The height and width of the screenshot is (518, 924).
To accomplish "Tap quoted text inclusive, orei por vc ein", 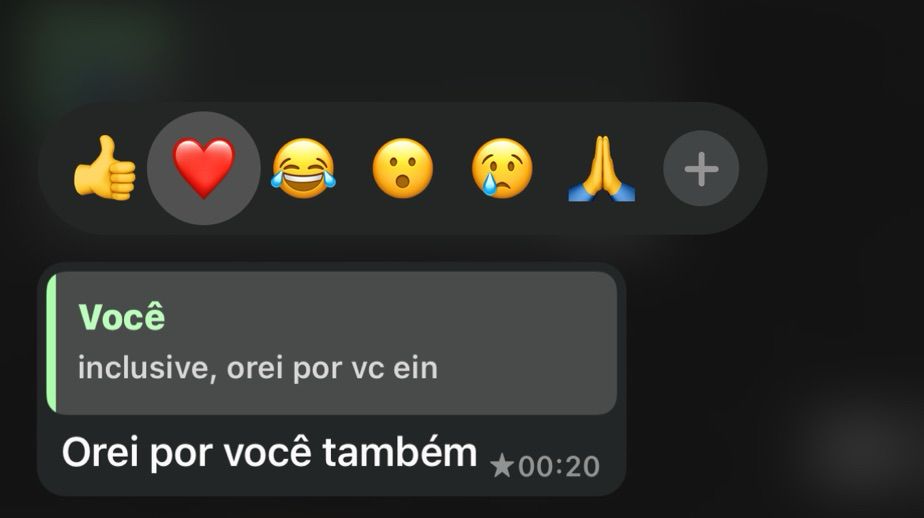I will coord(258,368).
